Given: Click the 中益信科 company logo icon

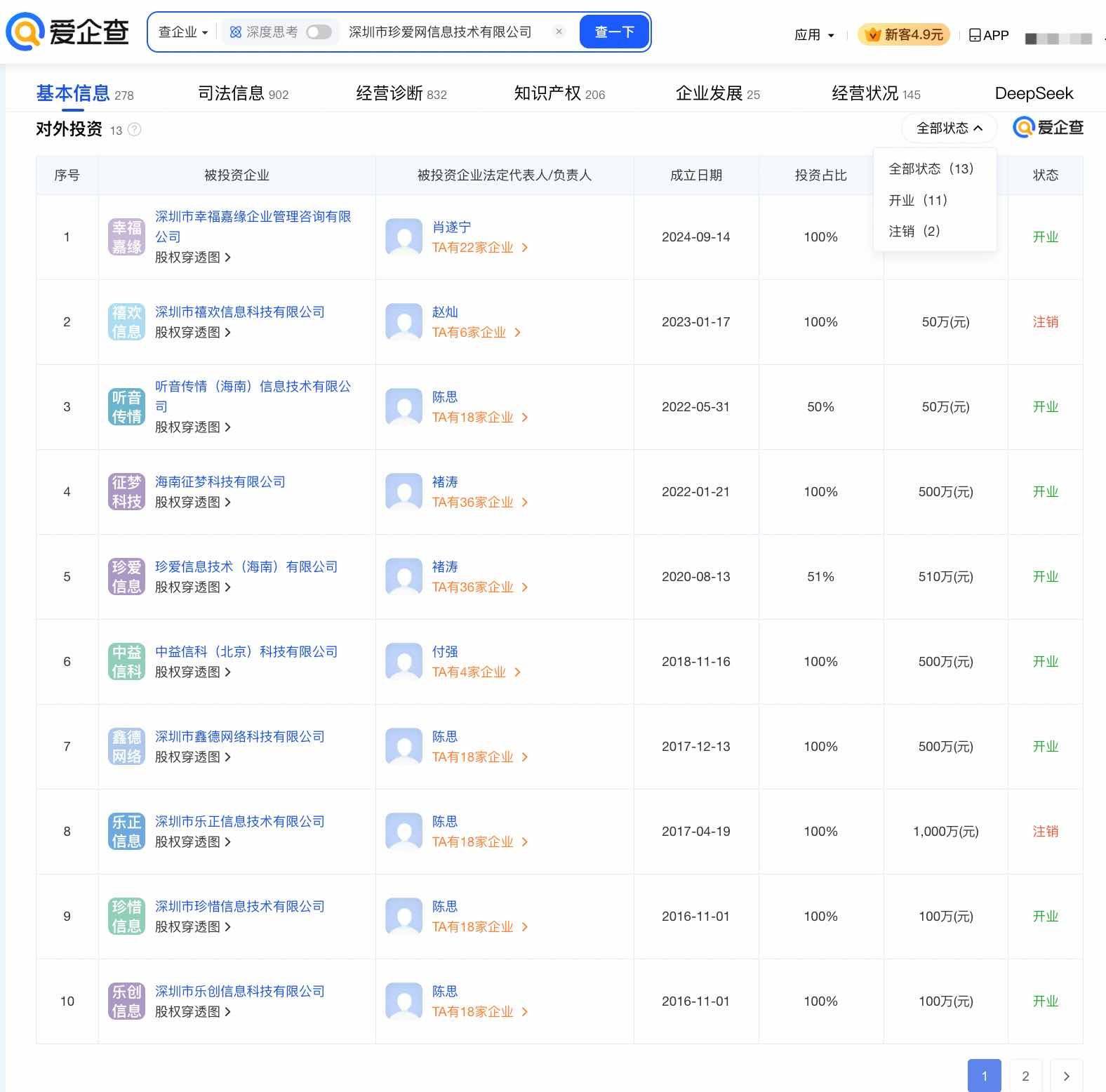Looking at the screenshot, I should (126, 662).
